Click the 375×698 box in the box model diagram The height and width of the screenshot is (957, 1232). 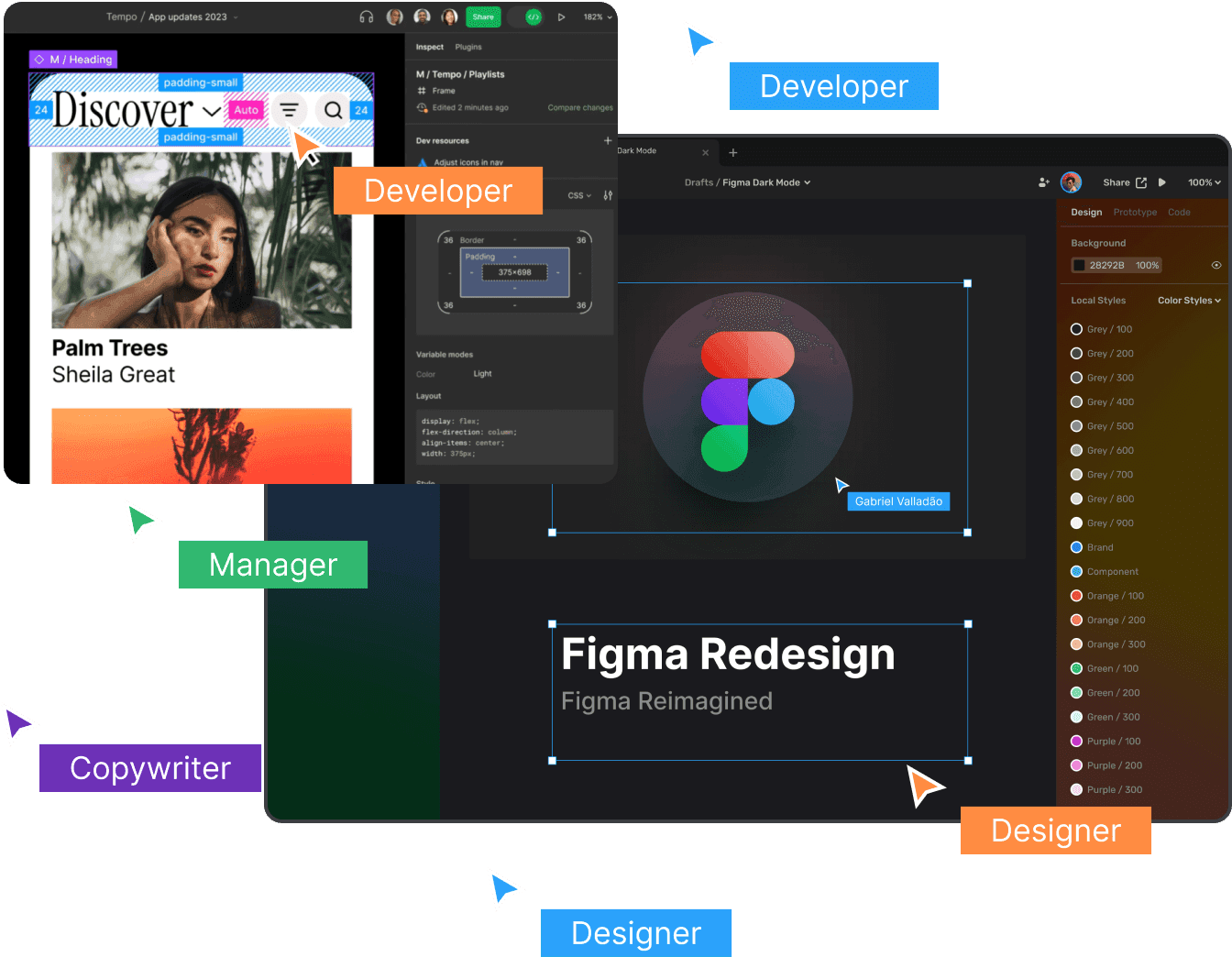(514, 272)
